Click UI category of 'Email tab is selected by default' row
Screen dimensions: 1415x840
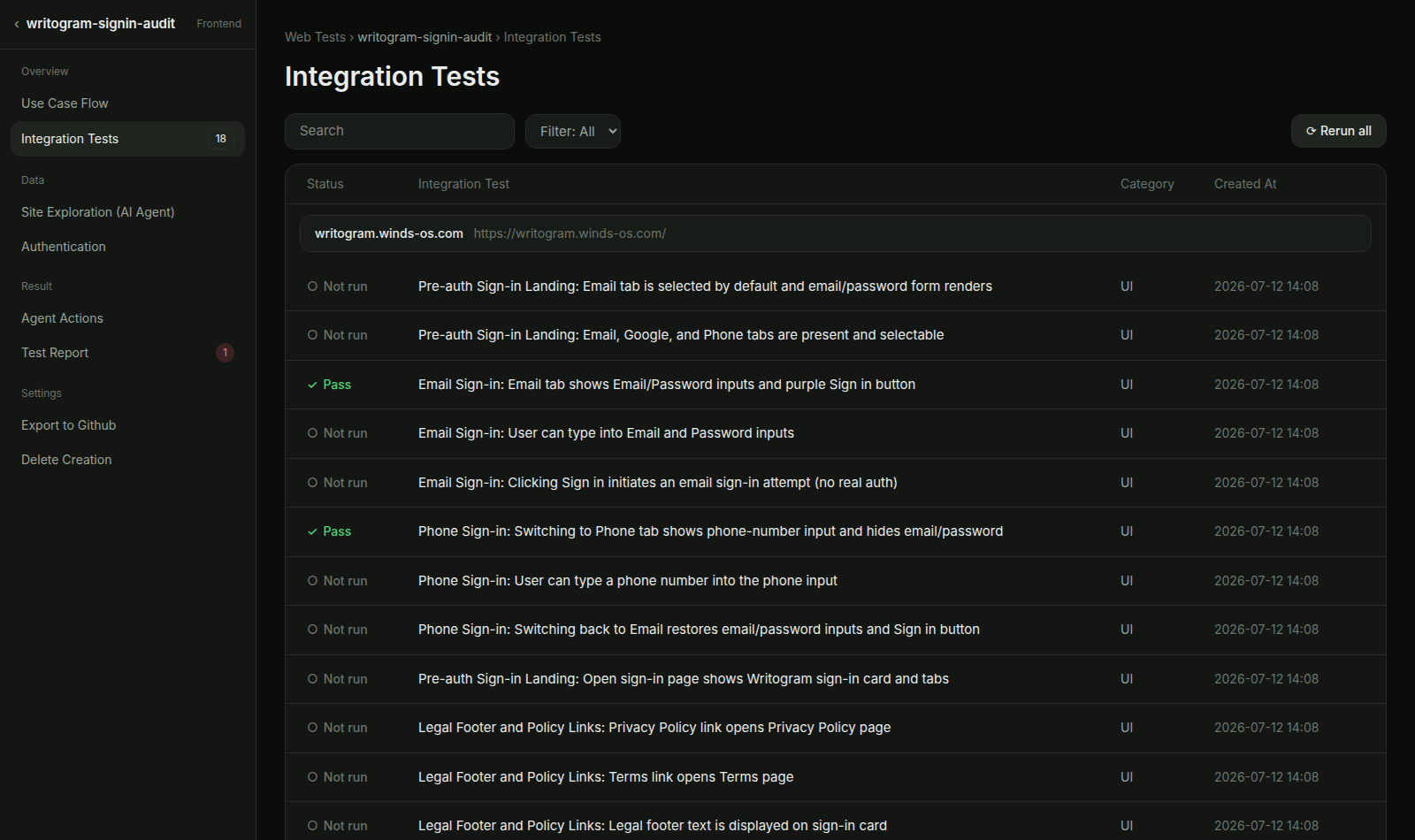1127,286
